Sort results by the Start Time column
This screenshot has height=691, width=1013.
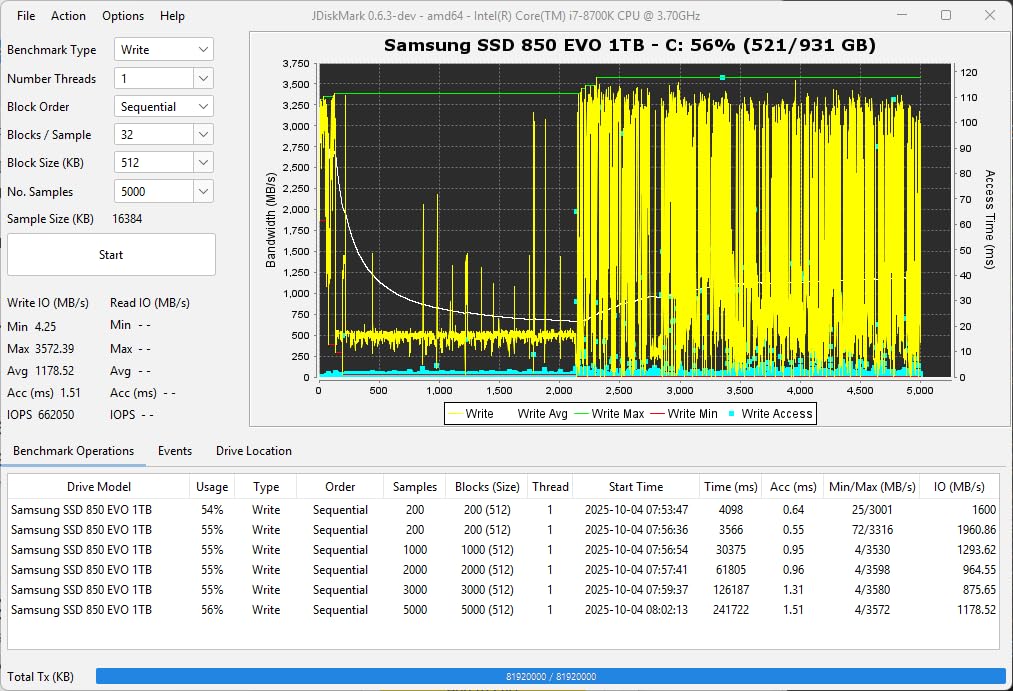tap(636, 486)
